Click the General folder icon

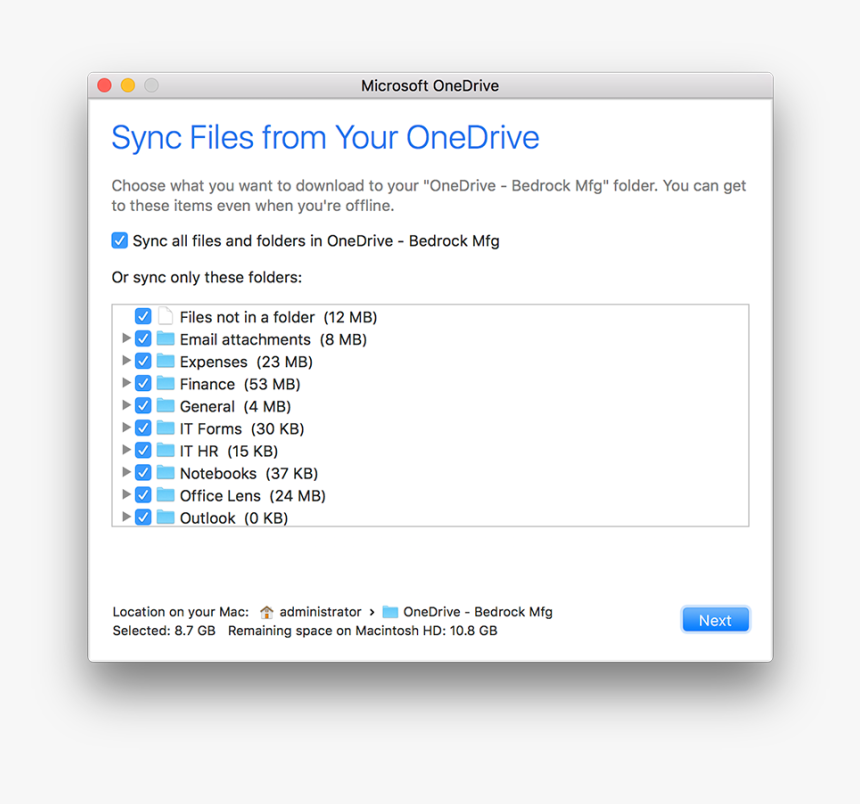pos(165,405)
